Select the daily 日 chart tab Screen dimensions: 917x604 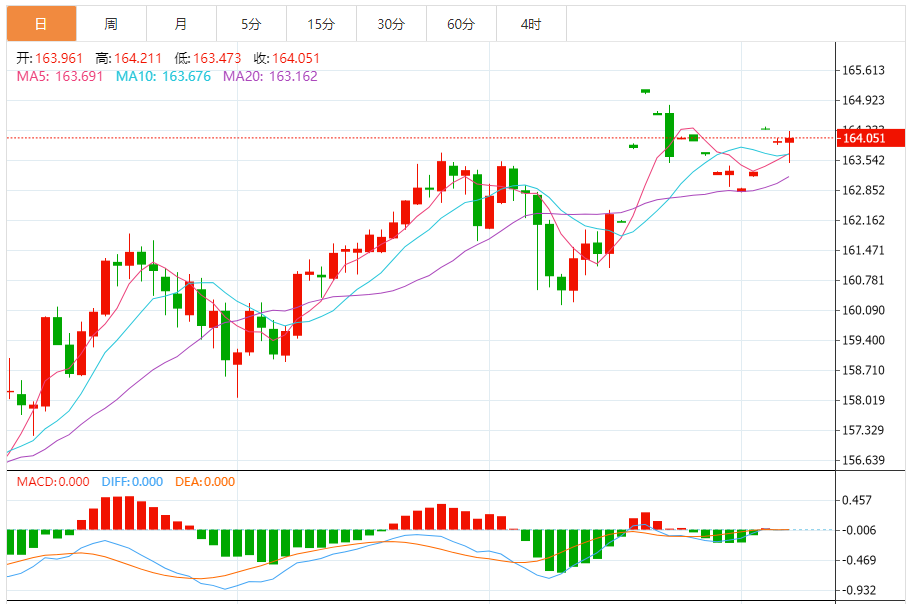click(42, 24)
